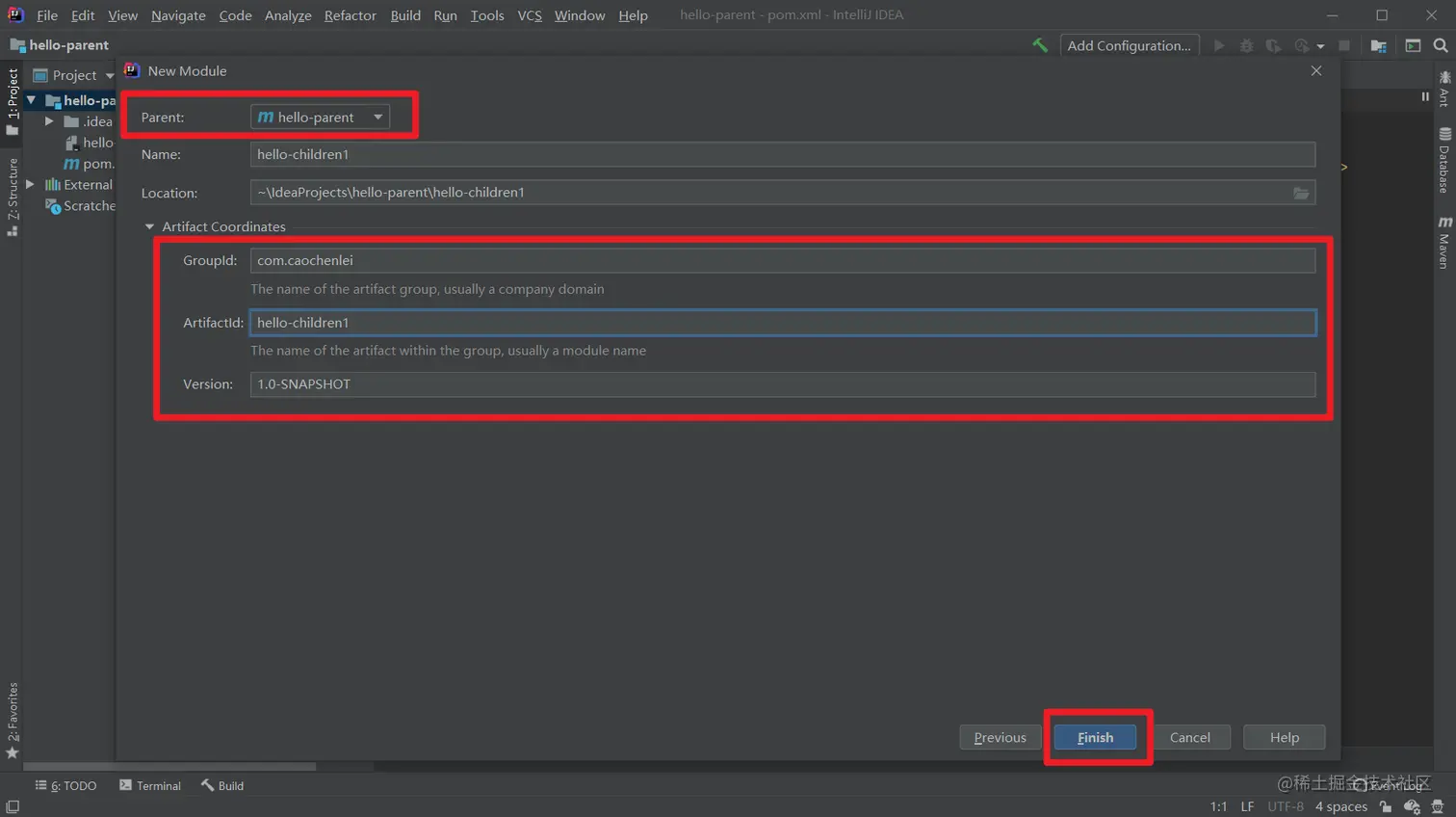This screenshot has height=817, width=1456.
Task: Click the Profiler run icon in toolbar
Action: click(1302, 45)
